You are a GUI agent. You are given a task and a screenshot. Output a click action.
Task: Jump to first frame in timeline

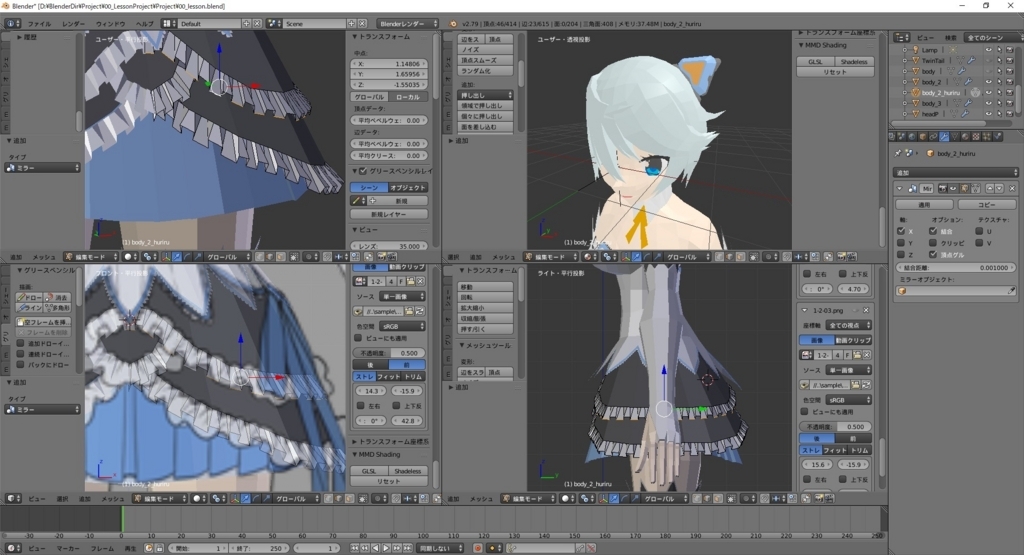tap(355, 548)
